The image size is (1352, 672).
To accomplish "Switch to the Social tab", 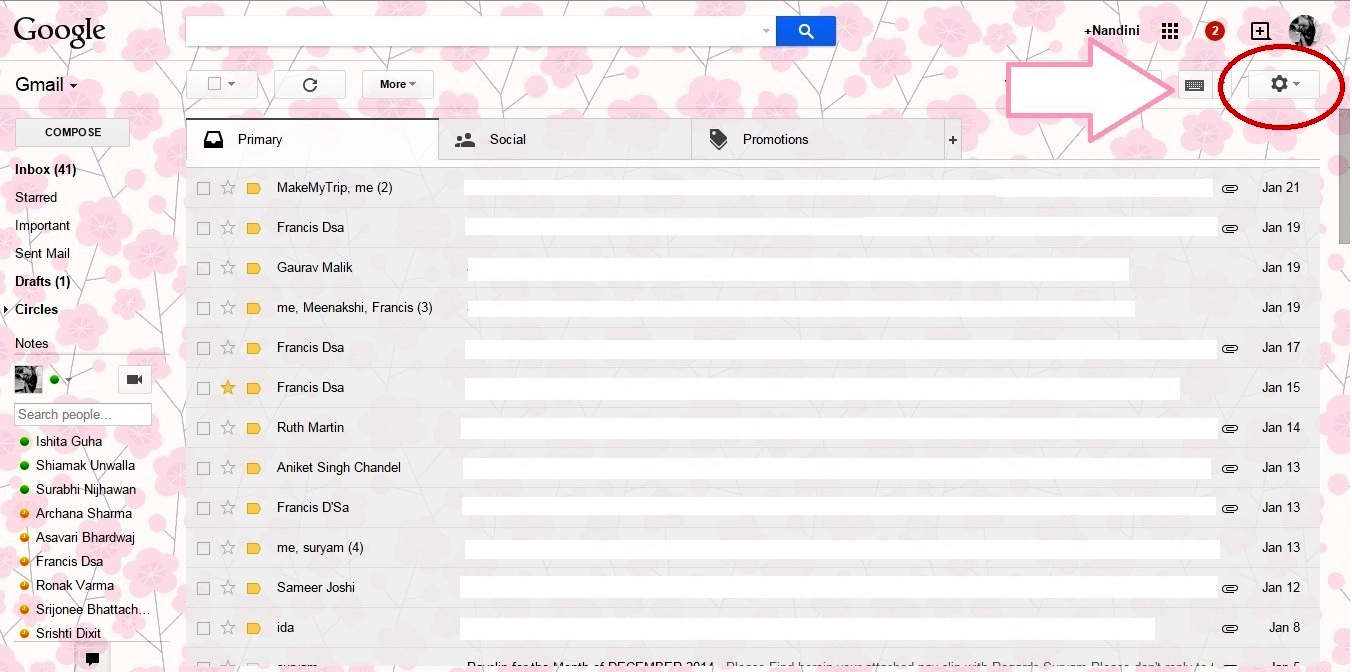I will point(508,139).
